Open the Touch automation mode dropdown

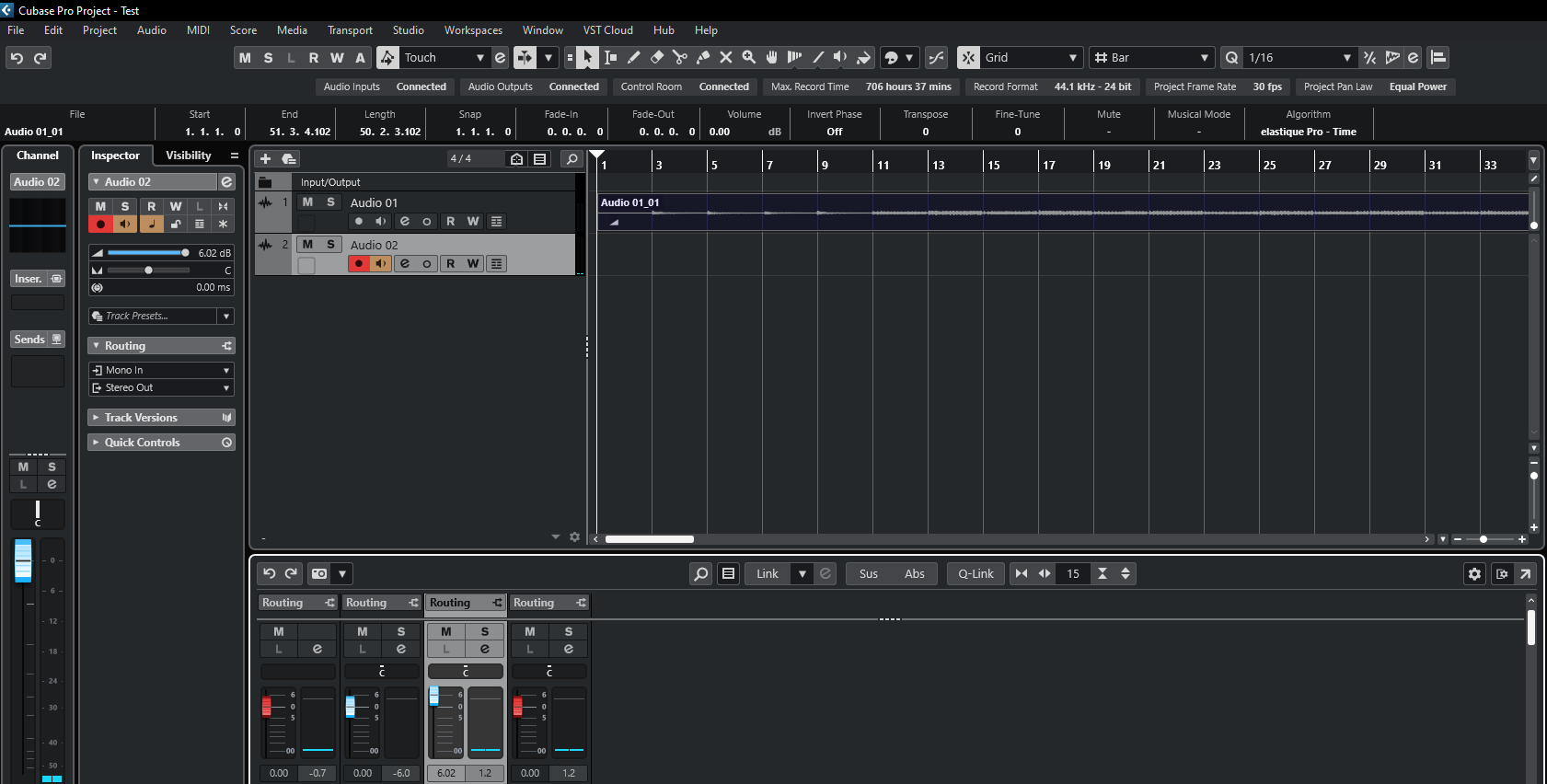click(x=444, y=57)
